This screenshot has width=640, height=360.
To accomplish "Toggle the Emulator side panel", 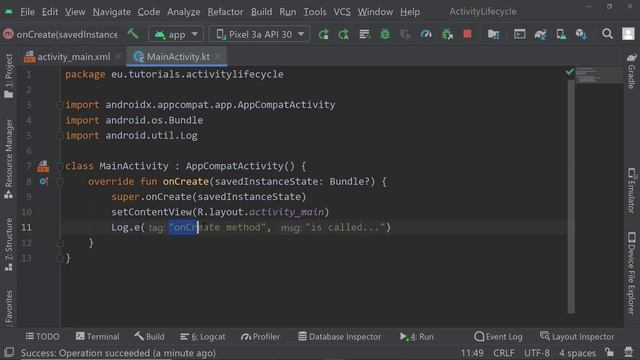I will point(631,191).
